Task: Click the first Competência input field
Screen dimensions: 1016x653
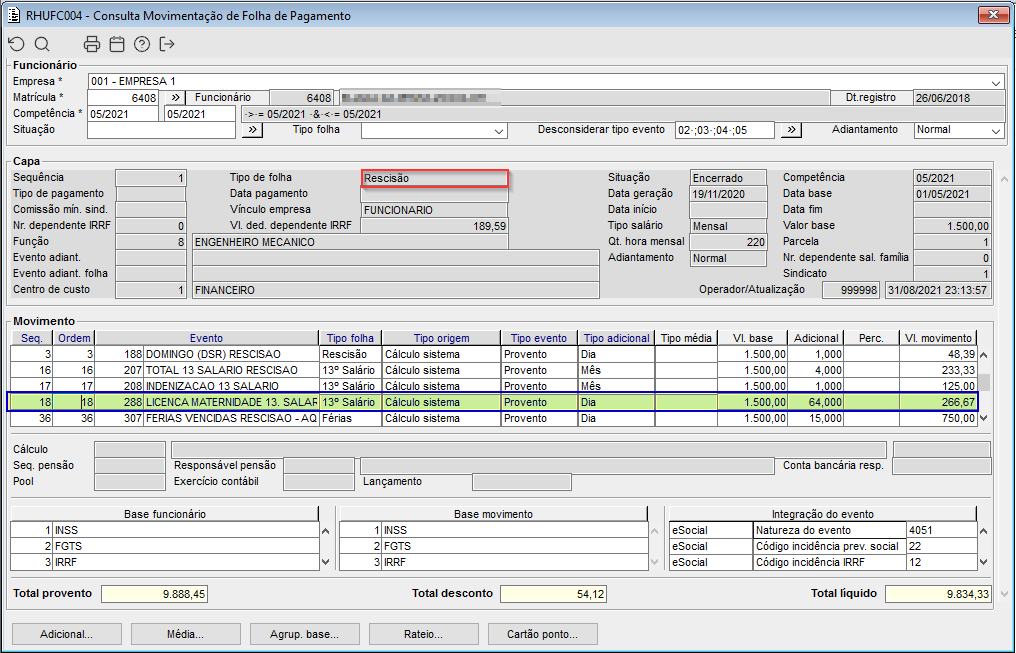Action: click(123, 114)
